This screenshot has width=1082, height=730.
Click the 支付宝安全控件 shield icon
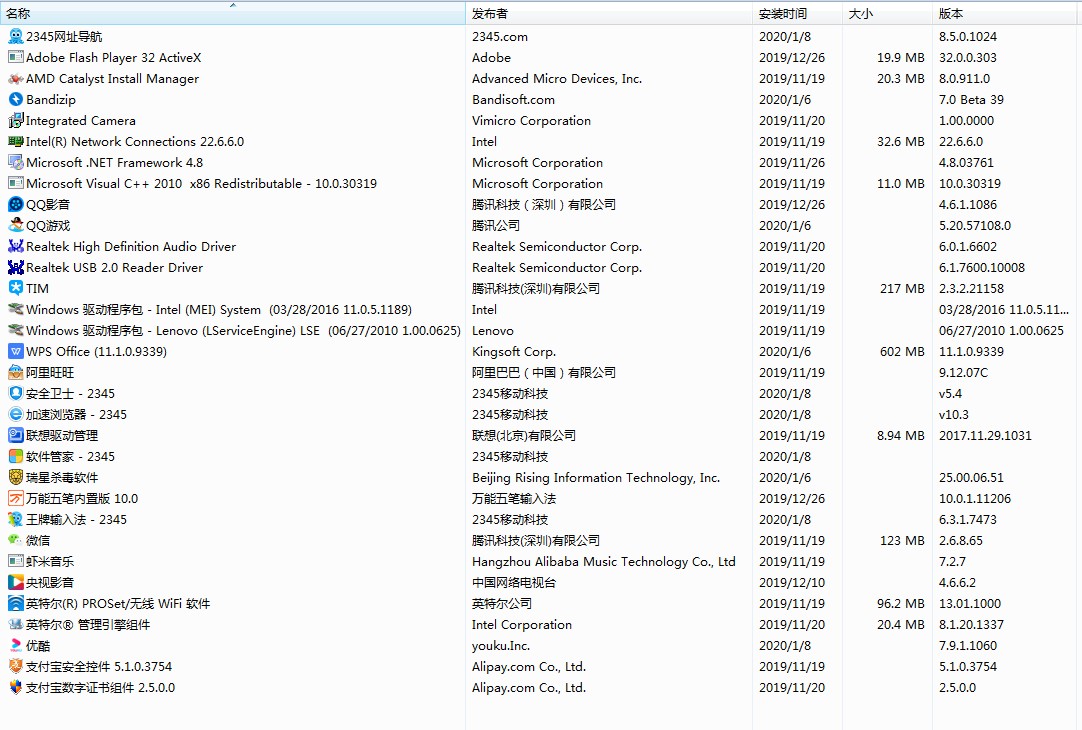[15, 667]
